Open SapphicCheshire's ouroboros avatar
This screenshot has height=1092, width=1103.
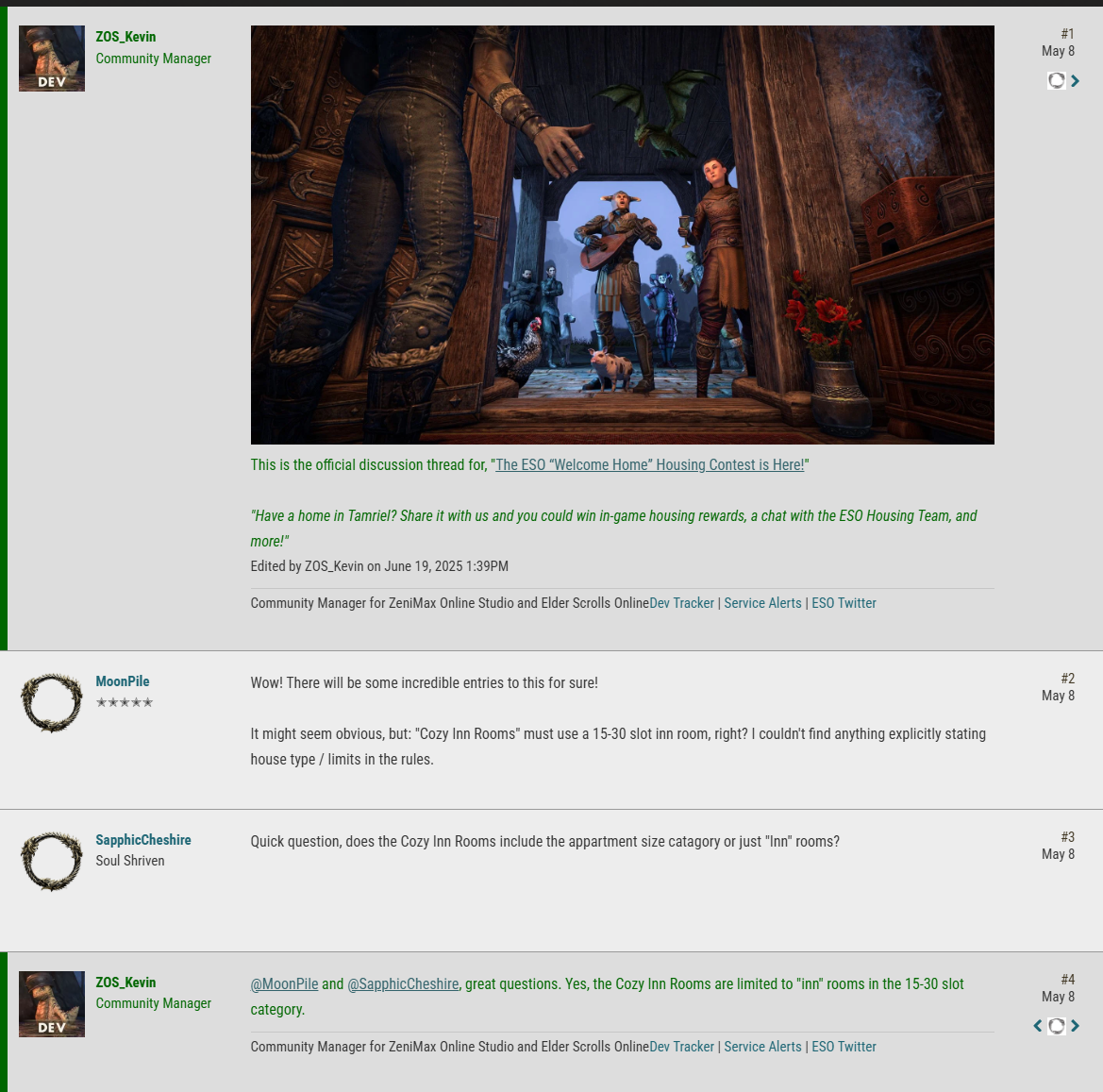[x=51, y=861]
